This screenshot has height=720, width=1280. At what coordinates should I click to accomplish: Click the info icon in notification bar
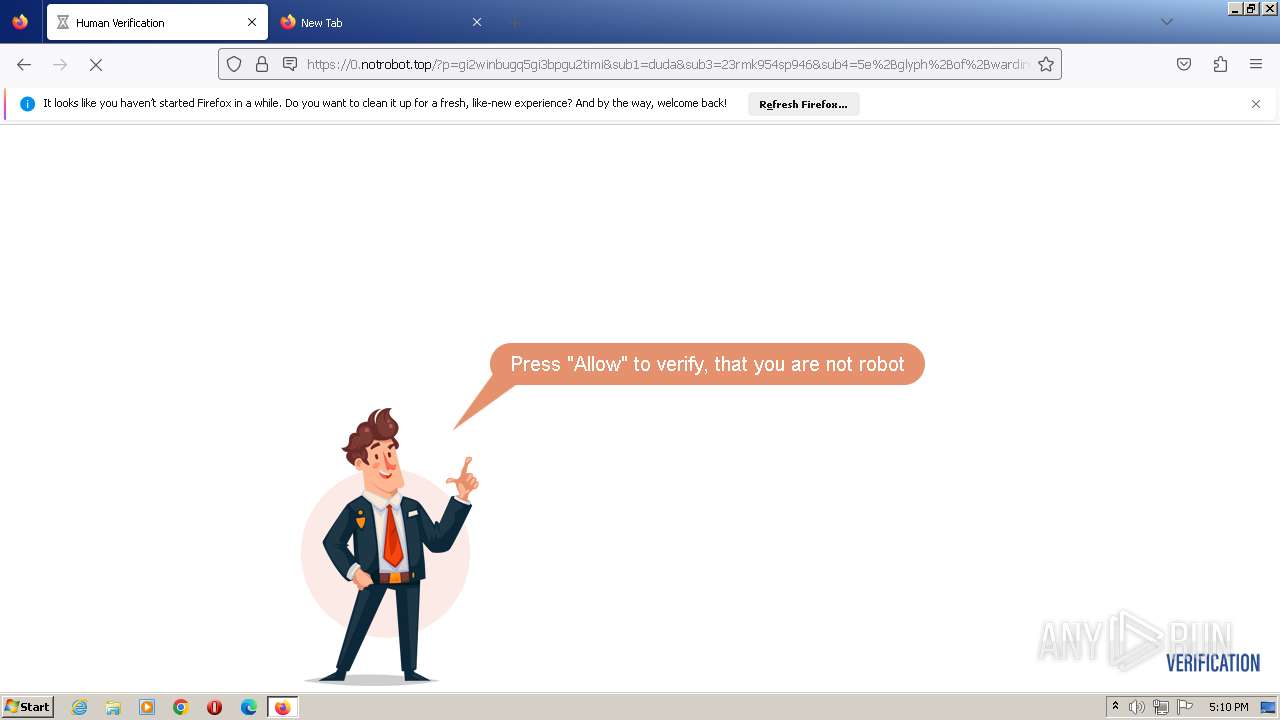pos(27,104)
